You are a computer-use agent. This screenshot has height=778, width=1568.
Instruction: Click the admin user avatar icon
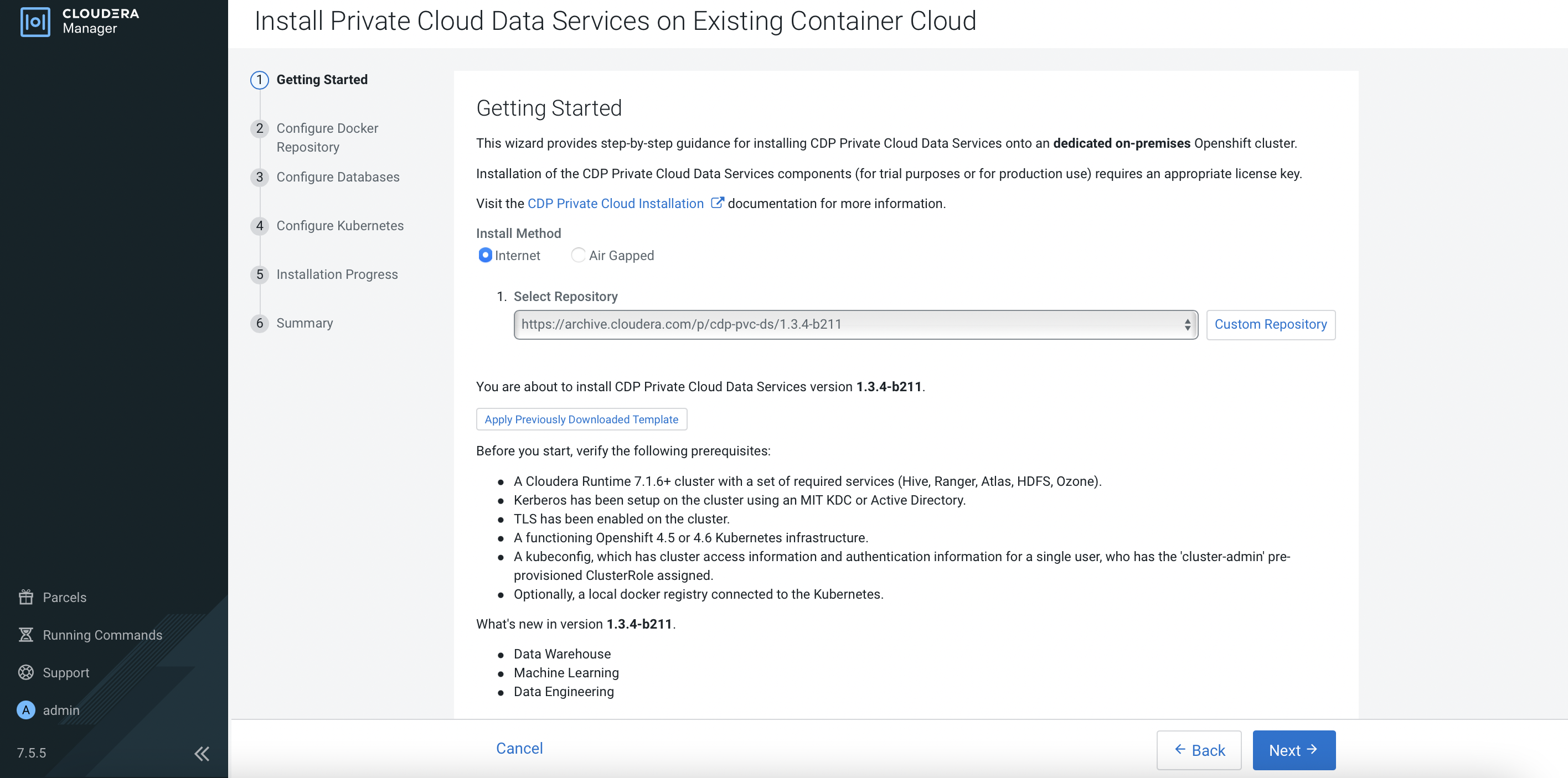pos(25,710)
